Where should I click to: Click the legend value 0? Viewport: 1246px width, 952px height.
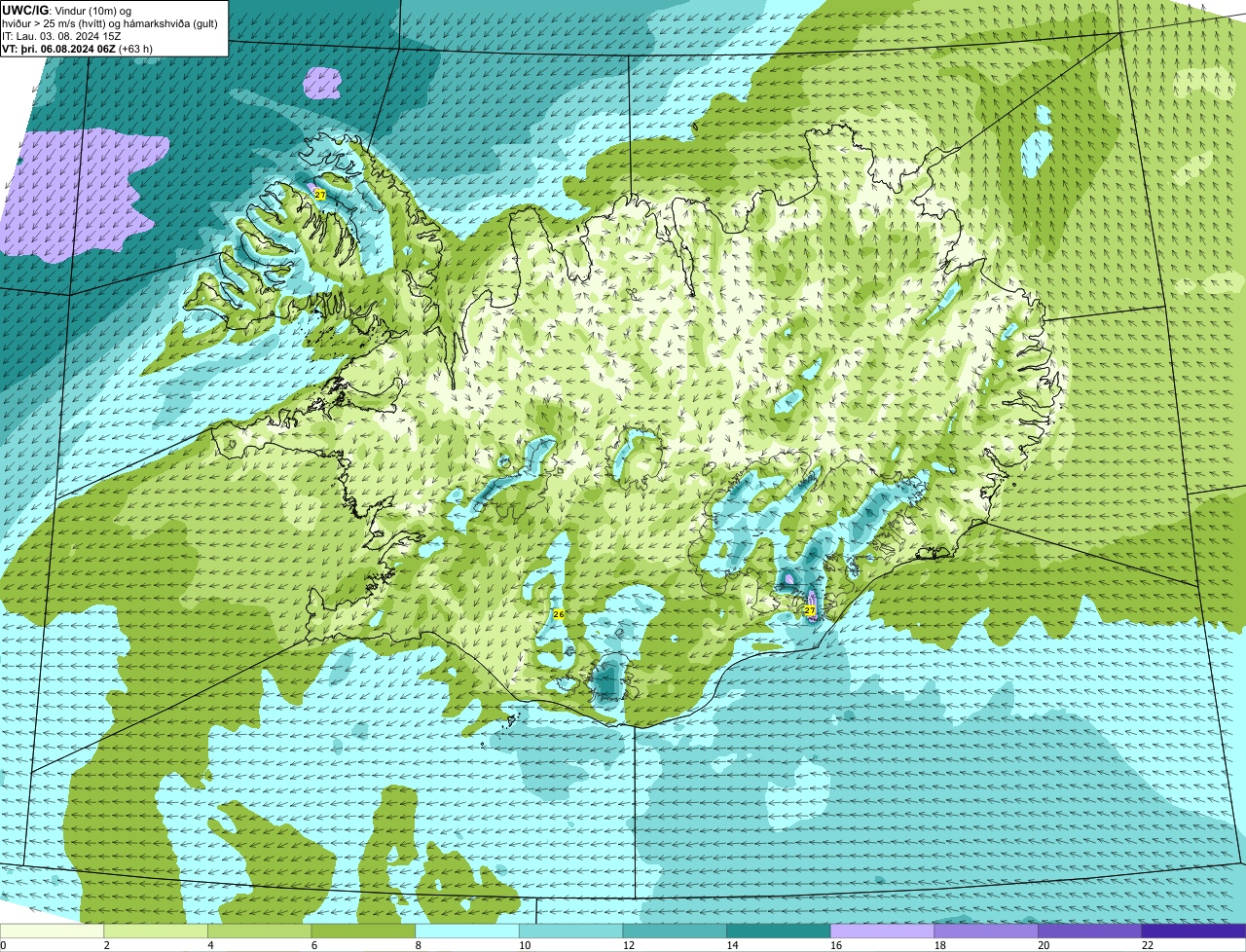(x=3, y=945)
